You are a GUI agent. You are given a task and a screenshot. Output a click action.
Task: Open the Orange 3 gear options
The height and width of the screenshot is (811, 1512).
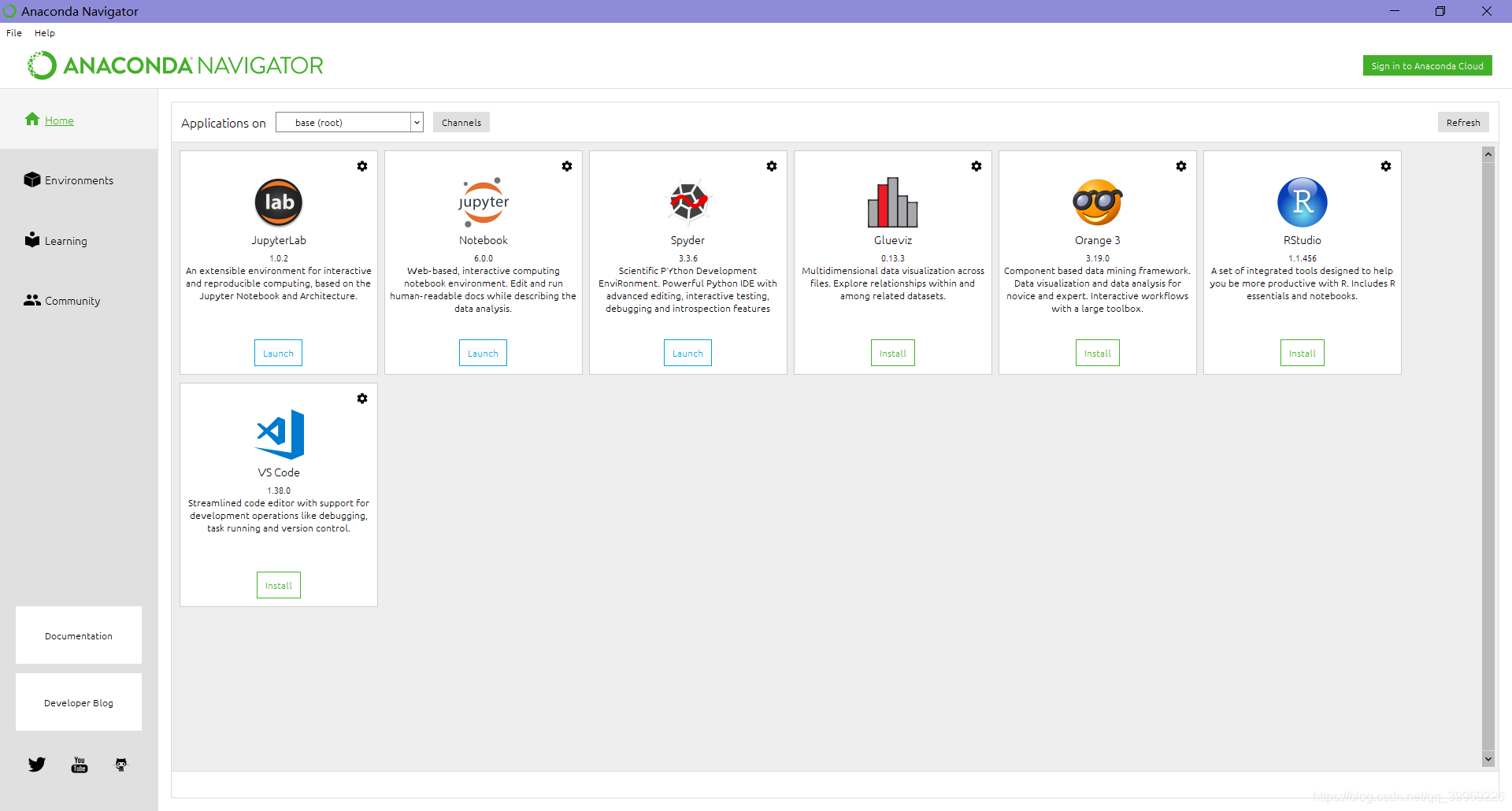(1181, 166)
